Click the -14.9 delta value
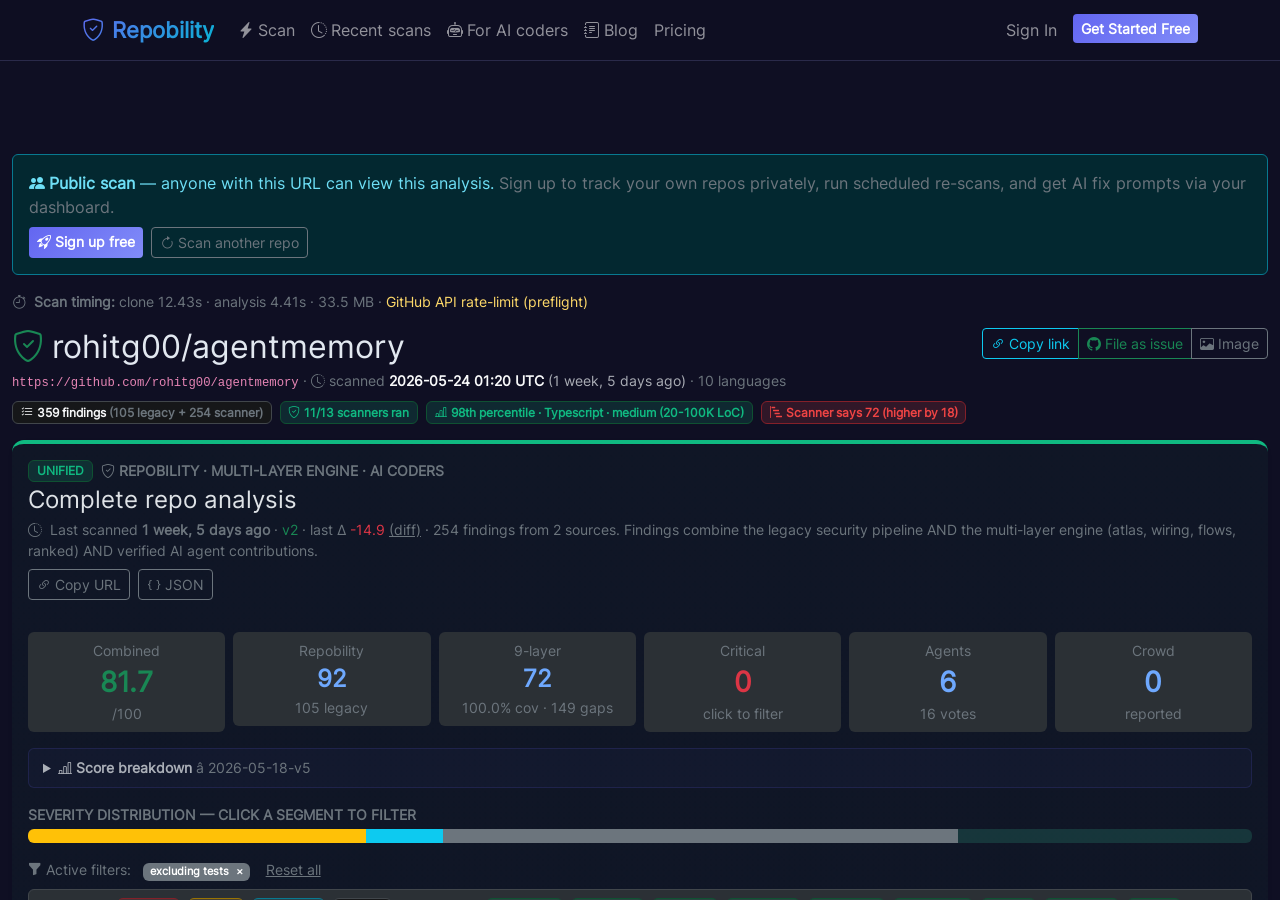This screenshot has width=1280, height=900. (x=367, y=530)
